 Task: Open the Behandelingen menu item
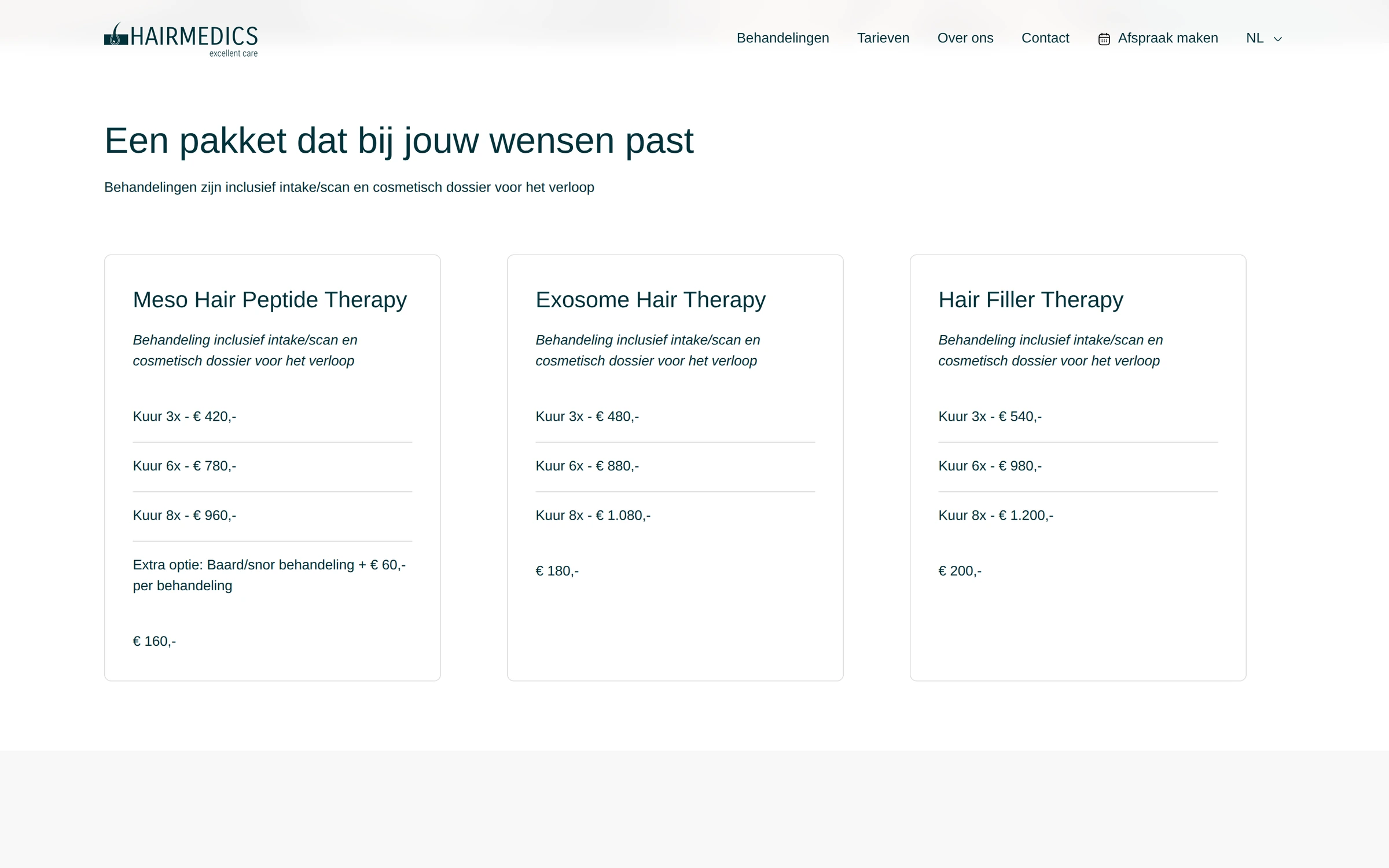782,38
